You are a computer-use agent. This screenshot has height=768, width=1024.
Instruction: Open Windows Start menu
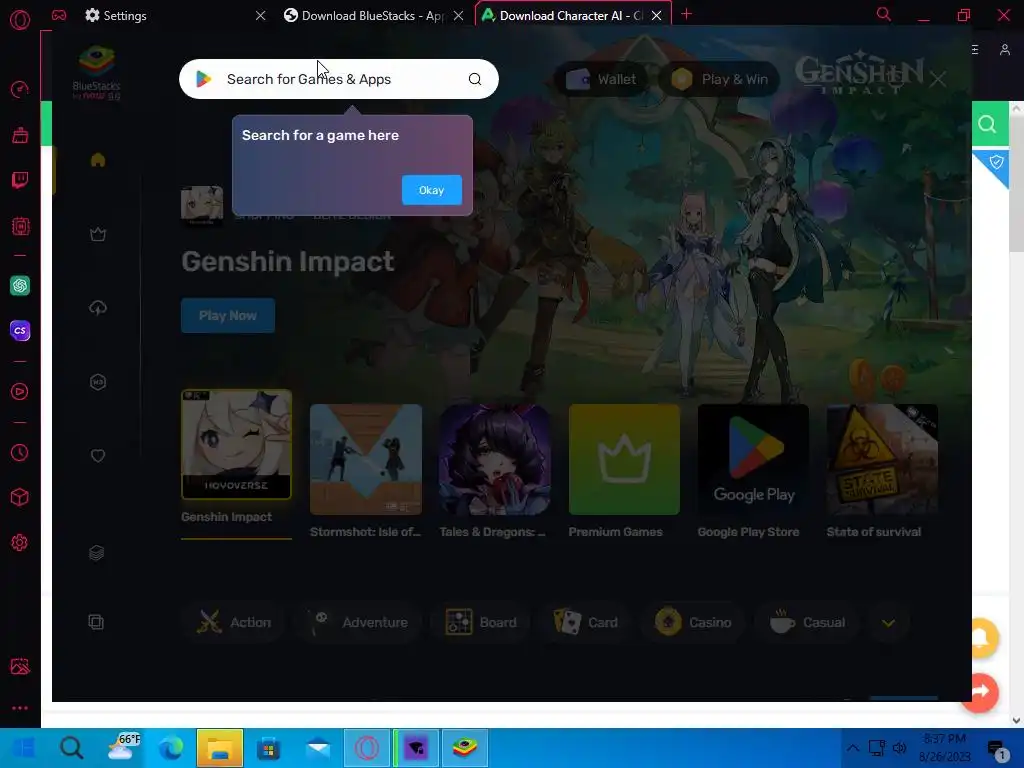(x=23, y=748)
